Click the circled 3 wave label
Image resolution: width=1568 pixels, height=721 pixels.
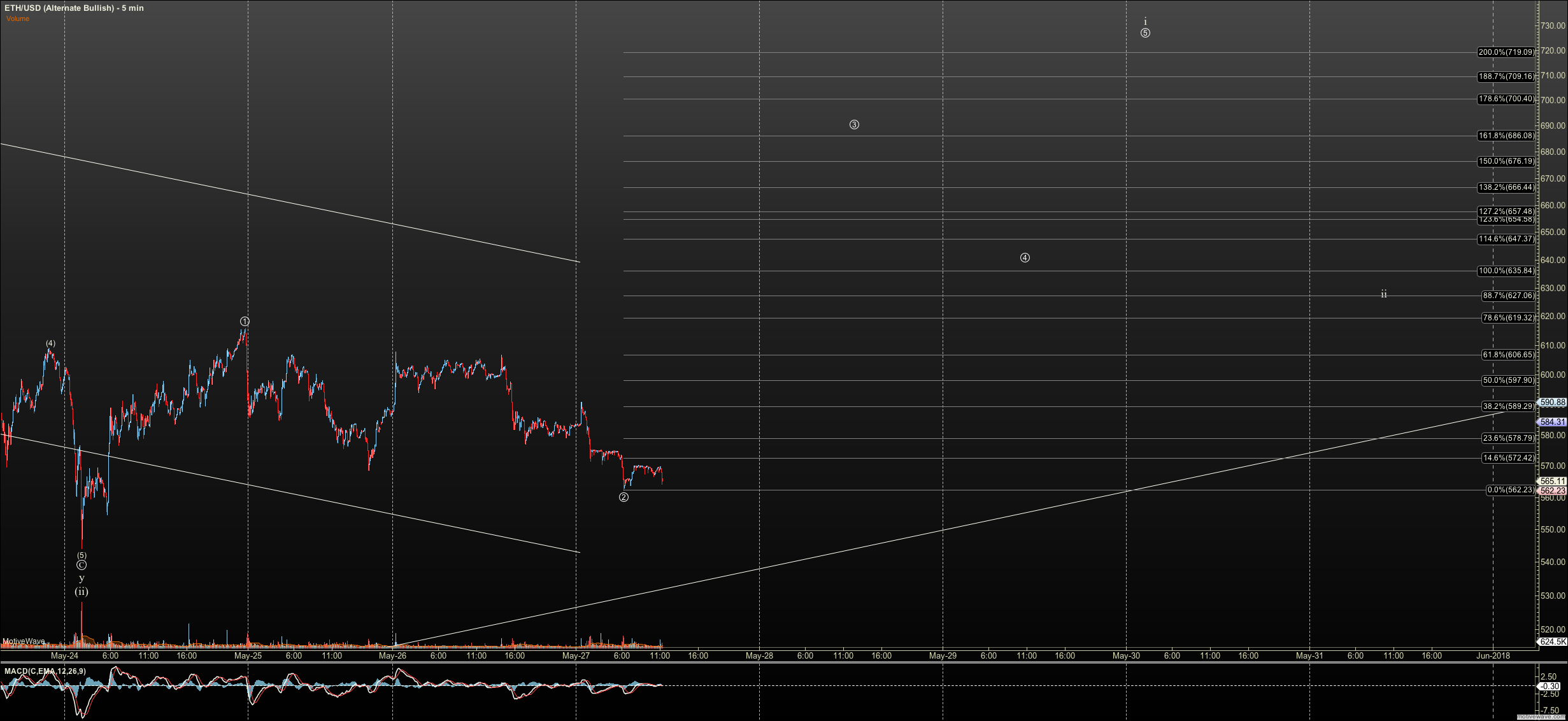point(854,125)
